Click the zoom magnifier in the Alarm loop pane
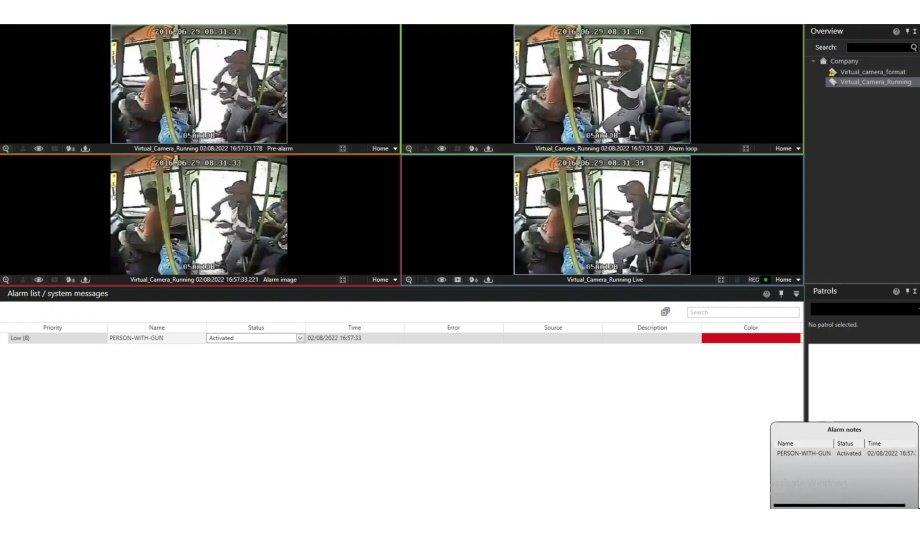This screenshot has height=533, width=920. 409,149
